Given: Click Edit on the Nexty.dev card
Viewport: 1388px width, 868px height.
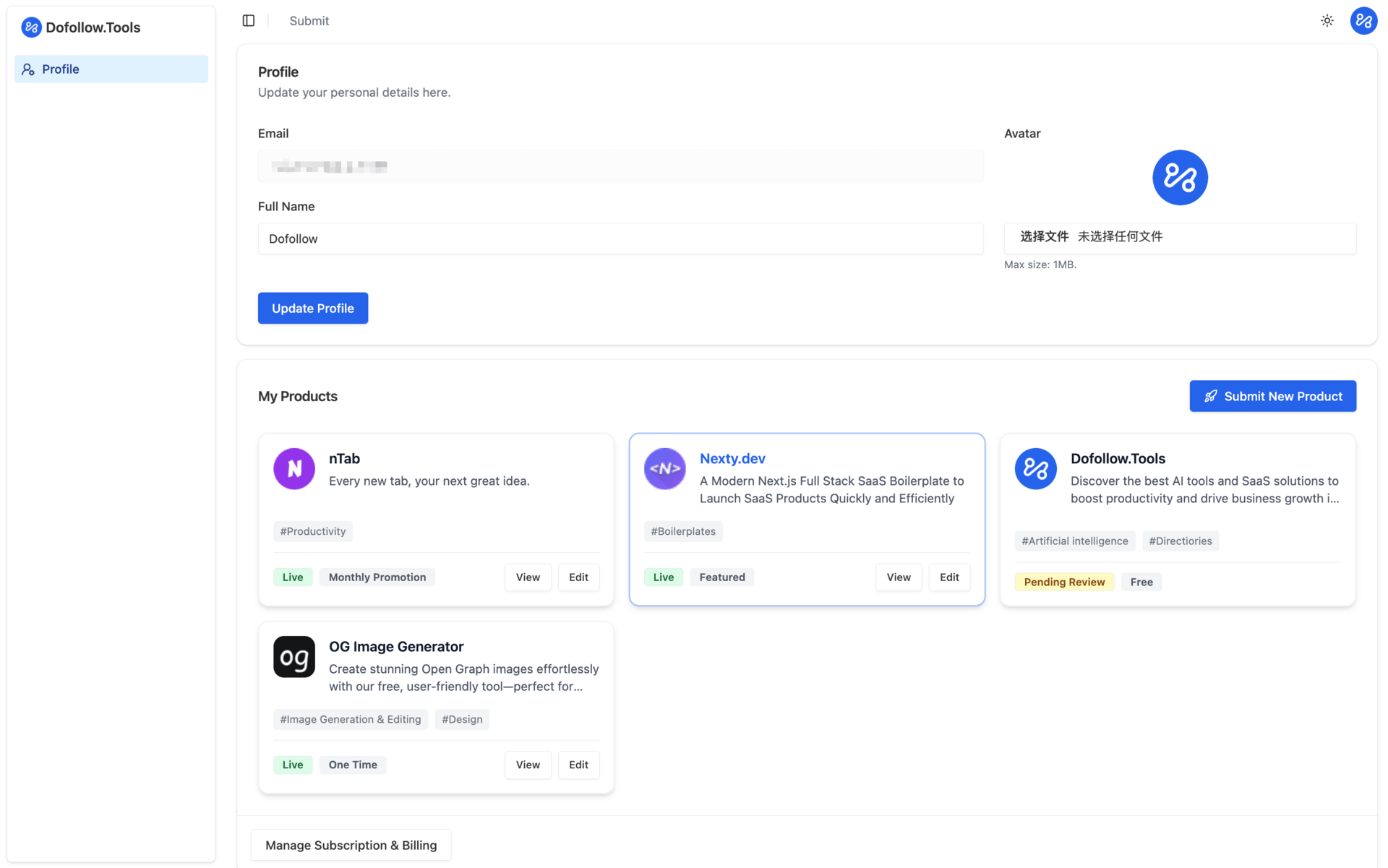Looking at the screenshot, I should click(x=948, y=577).
